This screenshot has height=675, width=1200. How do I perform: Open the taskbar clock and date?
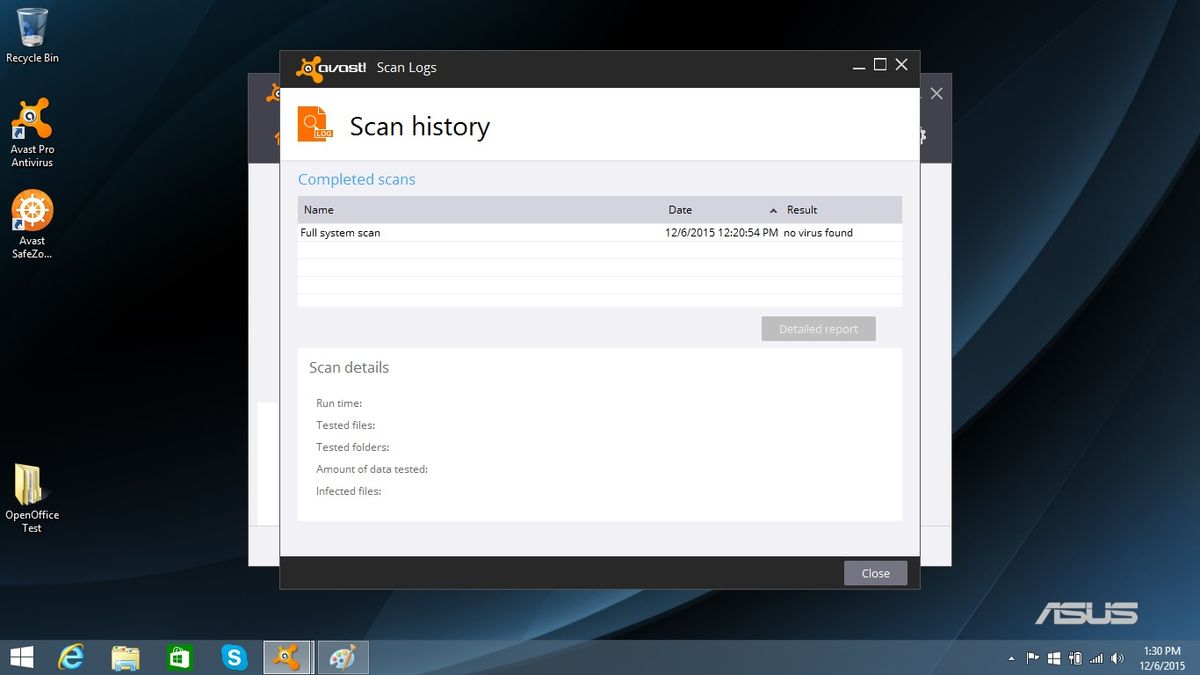(x=1162, y=657)
